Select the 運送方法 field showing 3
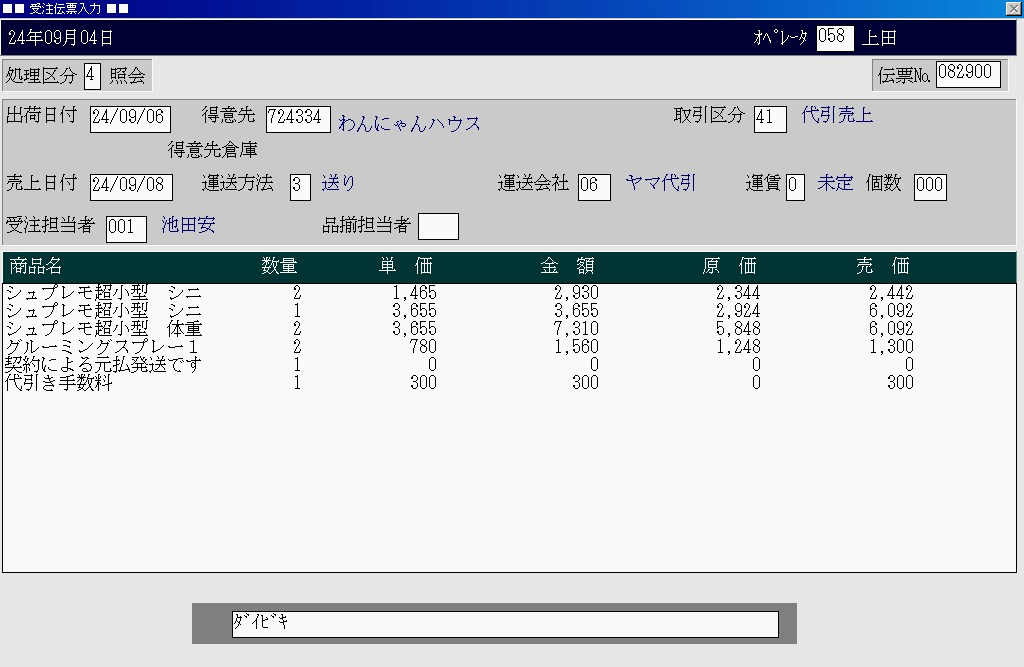1024x667 pixels. click(300, 186)
